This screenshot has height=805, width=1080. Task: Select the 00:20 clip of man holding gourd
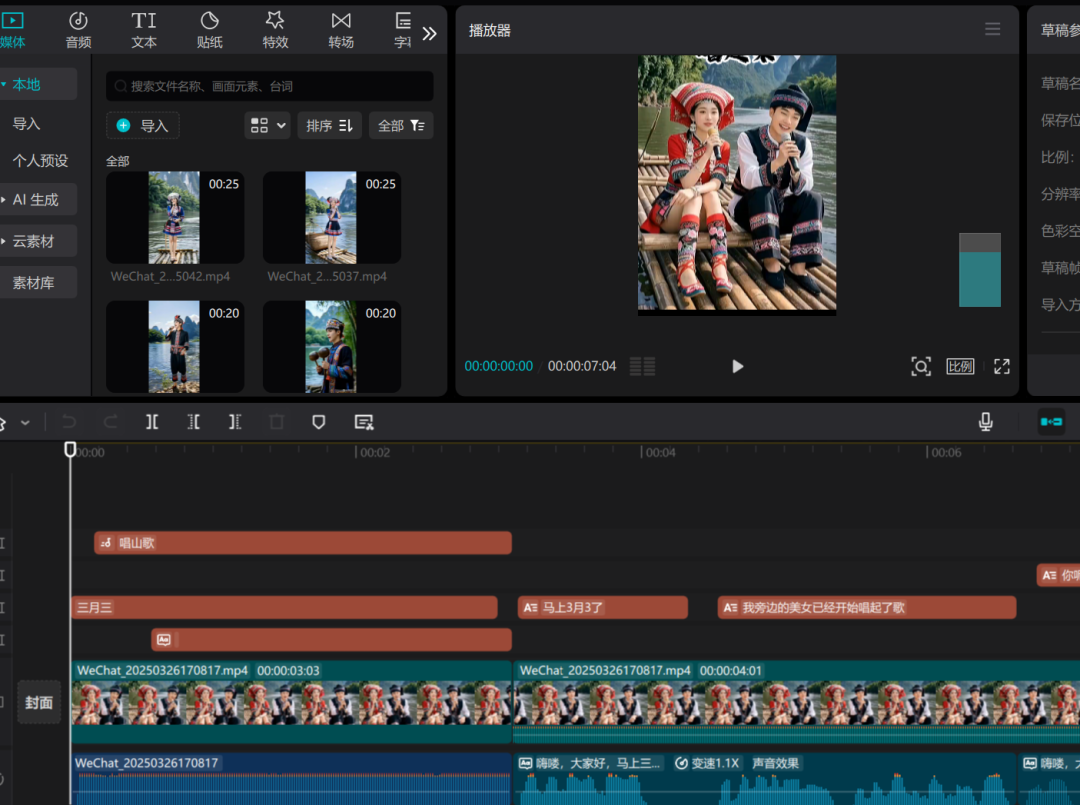(x=332, y=347)
